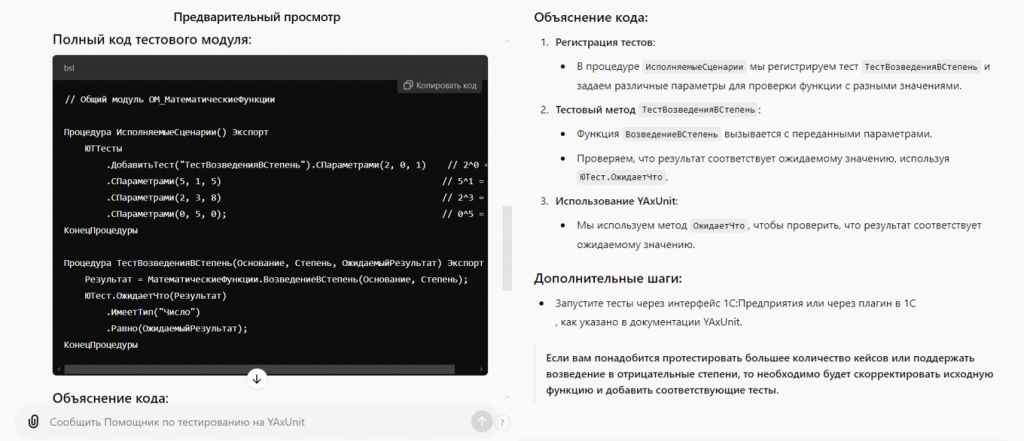
Task: Click code line .Равно(ОжидаемыйРезультат);
Action: point(177,329)
